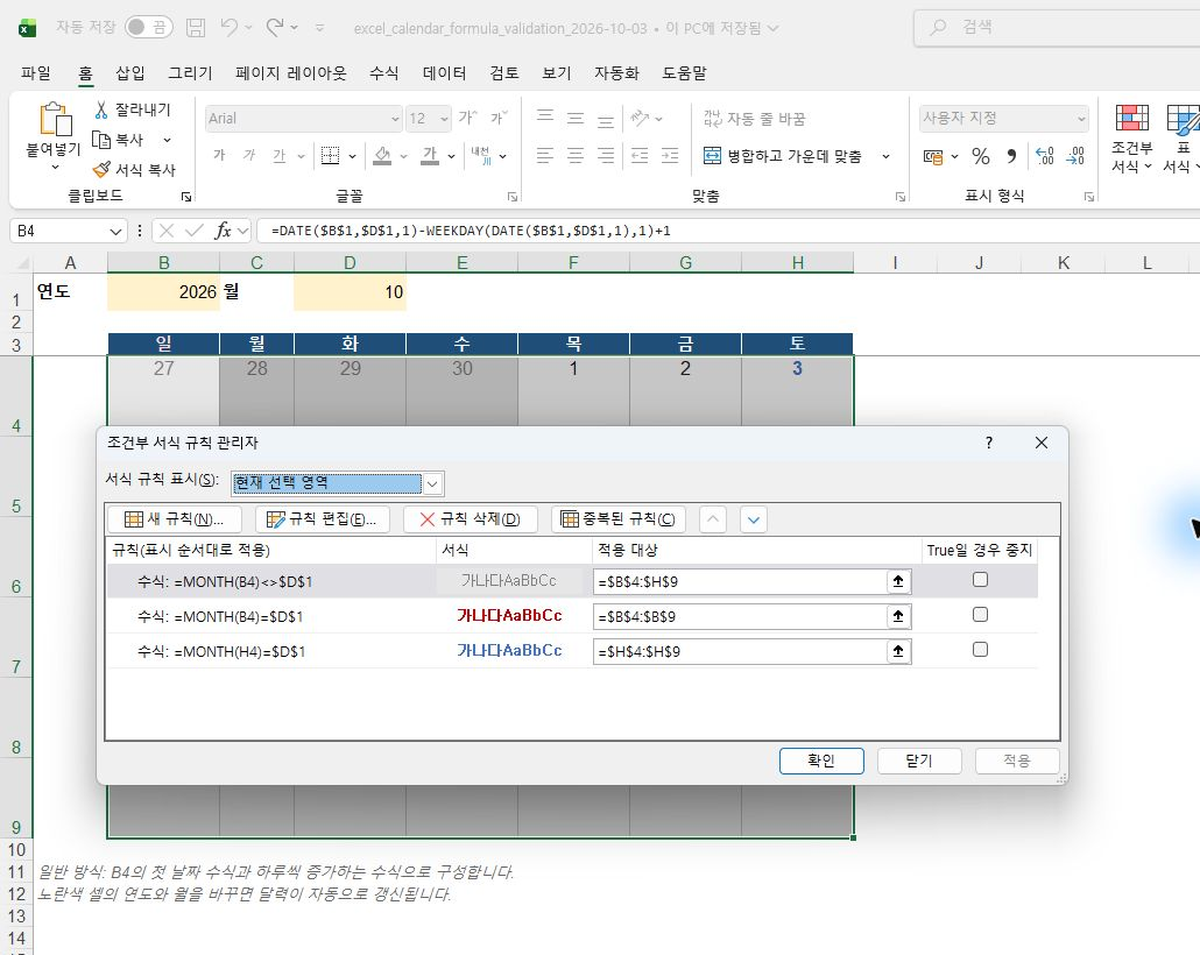
Task: Switch to the 수식 (Formulas) tab
Action: (384, 73)
